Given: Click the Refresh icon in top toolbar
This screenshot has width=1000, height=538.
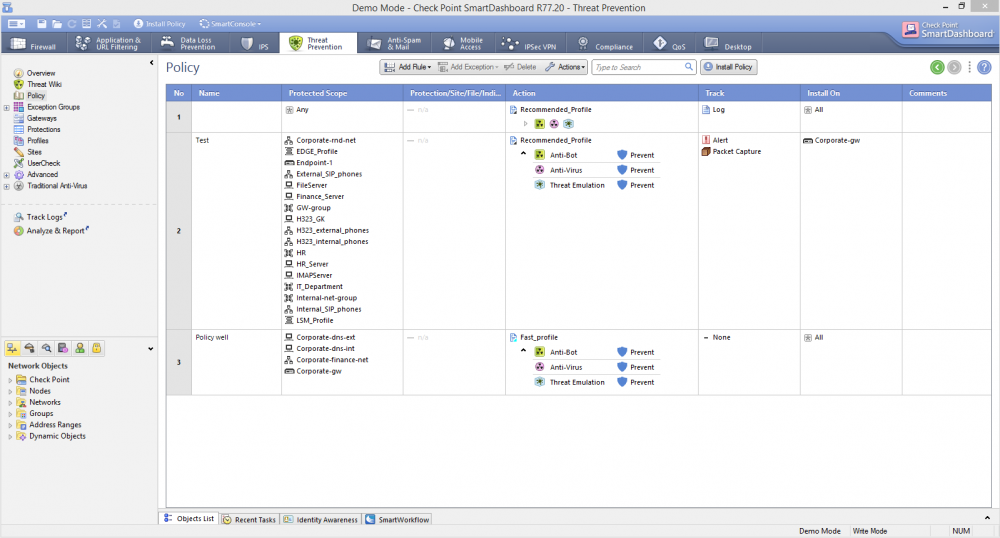Looking at the screenshot, I should (x=71, y=24).
